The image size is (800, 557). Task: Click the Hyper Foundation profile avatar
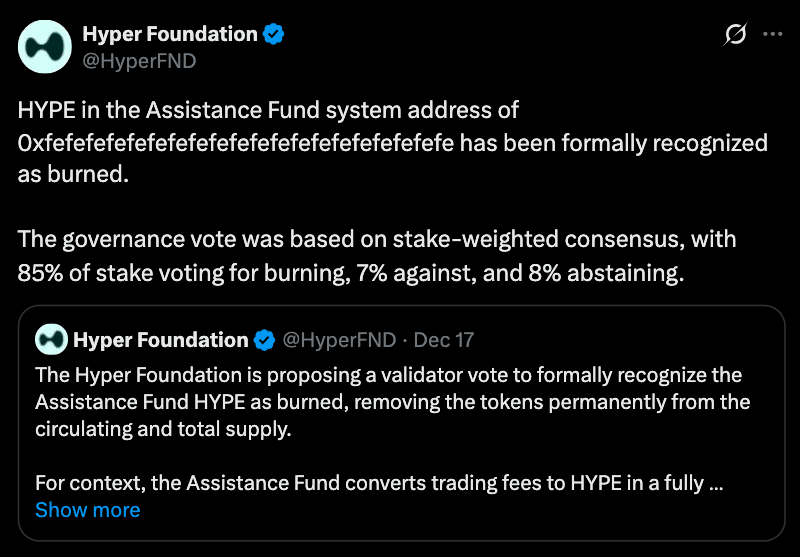click(x=46, y=48)
